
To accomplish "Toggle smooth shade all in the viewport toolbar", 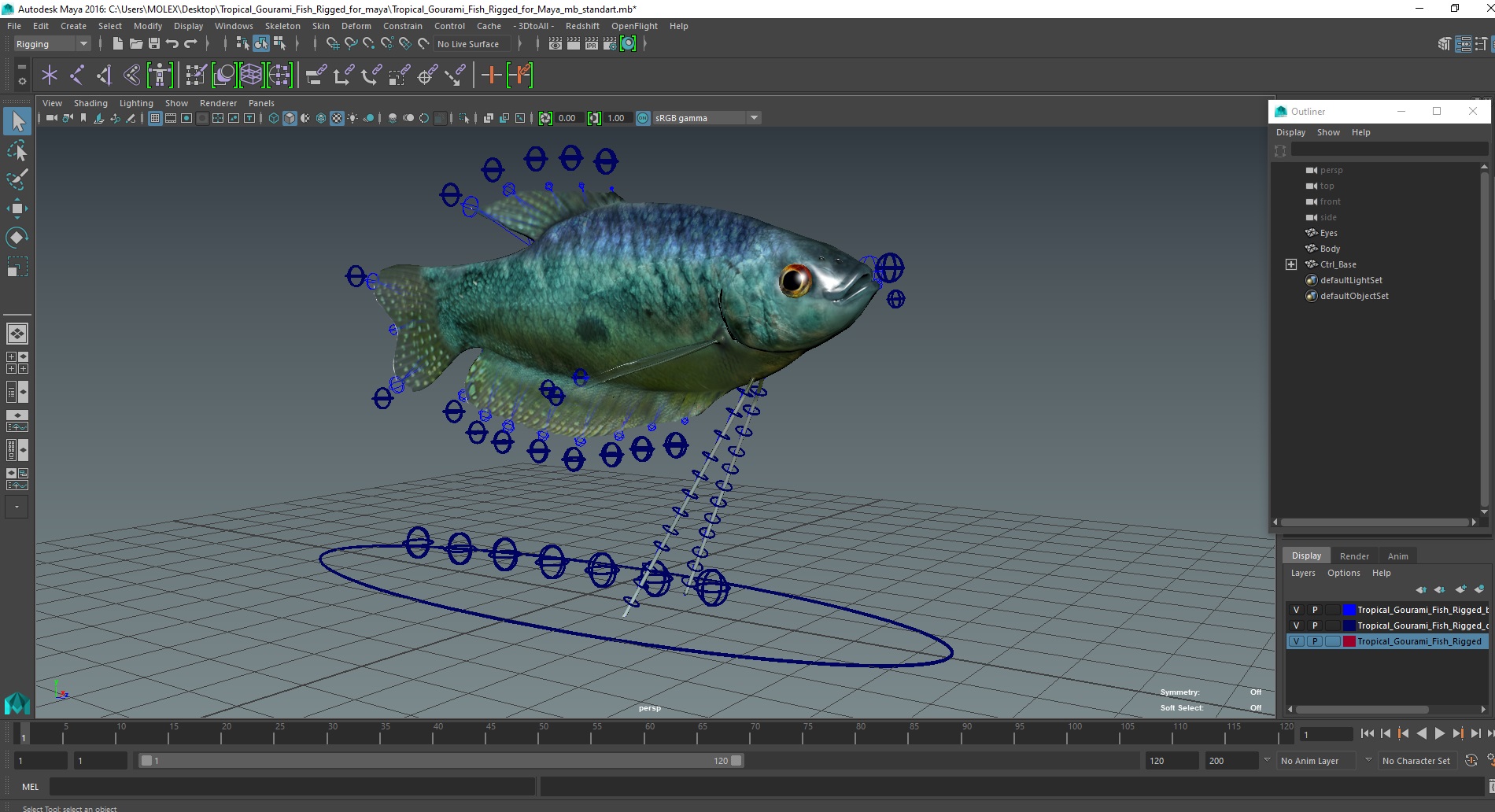I will point(290,118).
